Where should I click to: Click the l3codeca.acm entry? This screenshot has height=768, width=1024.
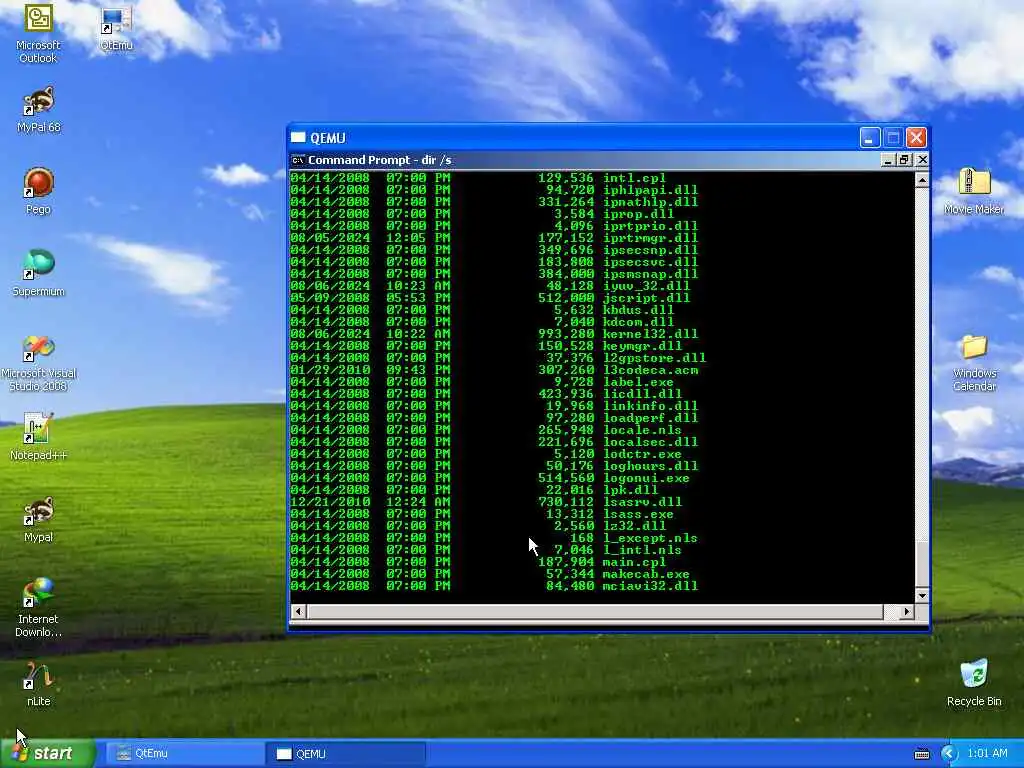(x=650, y=370)
